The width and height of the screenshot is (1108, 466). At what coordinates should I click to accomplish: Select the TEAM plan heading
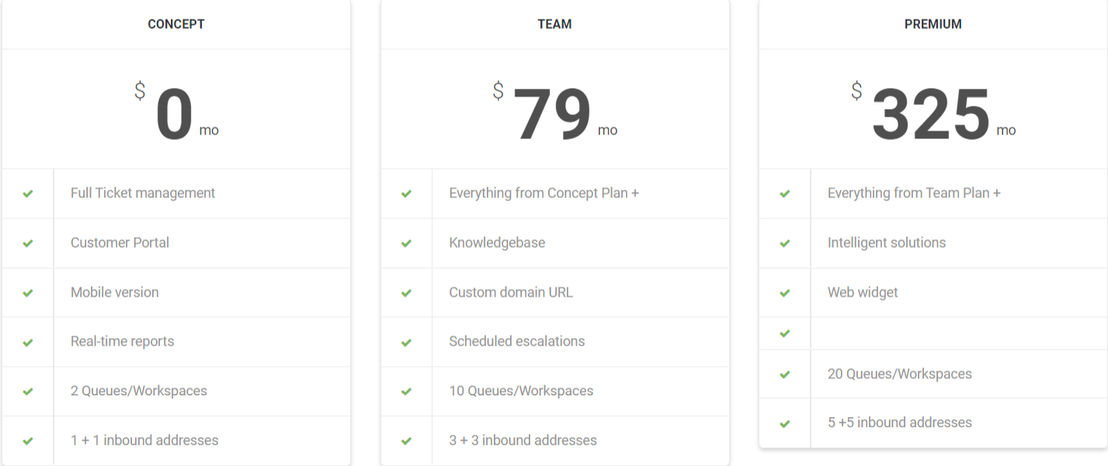[555, 24]
